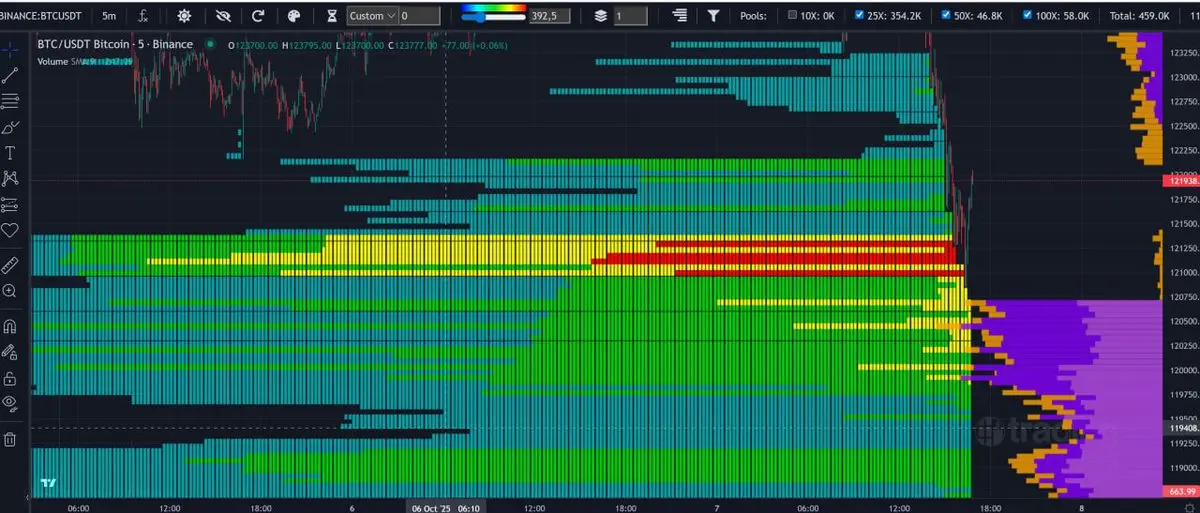Screen dimensions: 1200x513
Task: Open the Custom time range dropdown
Action: click(x=371, y=16)
